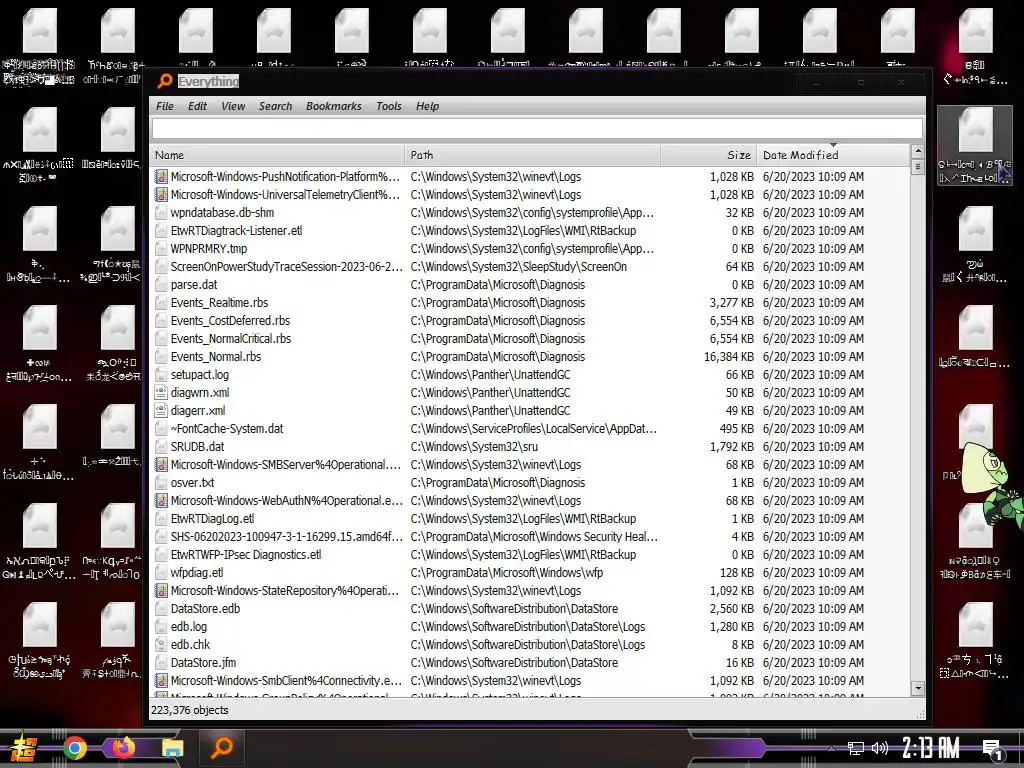The image size is (1024, 768).
Task: Open the Bookmarks menu
Action: (333, 106)
